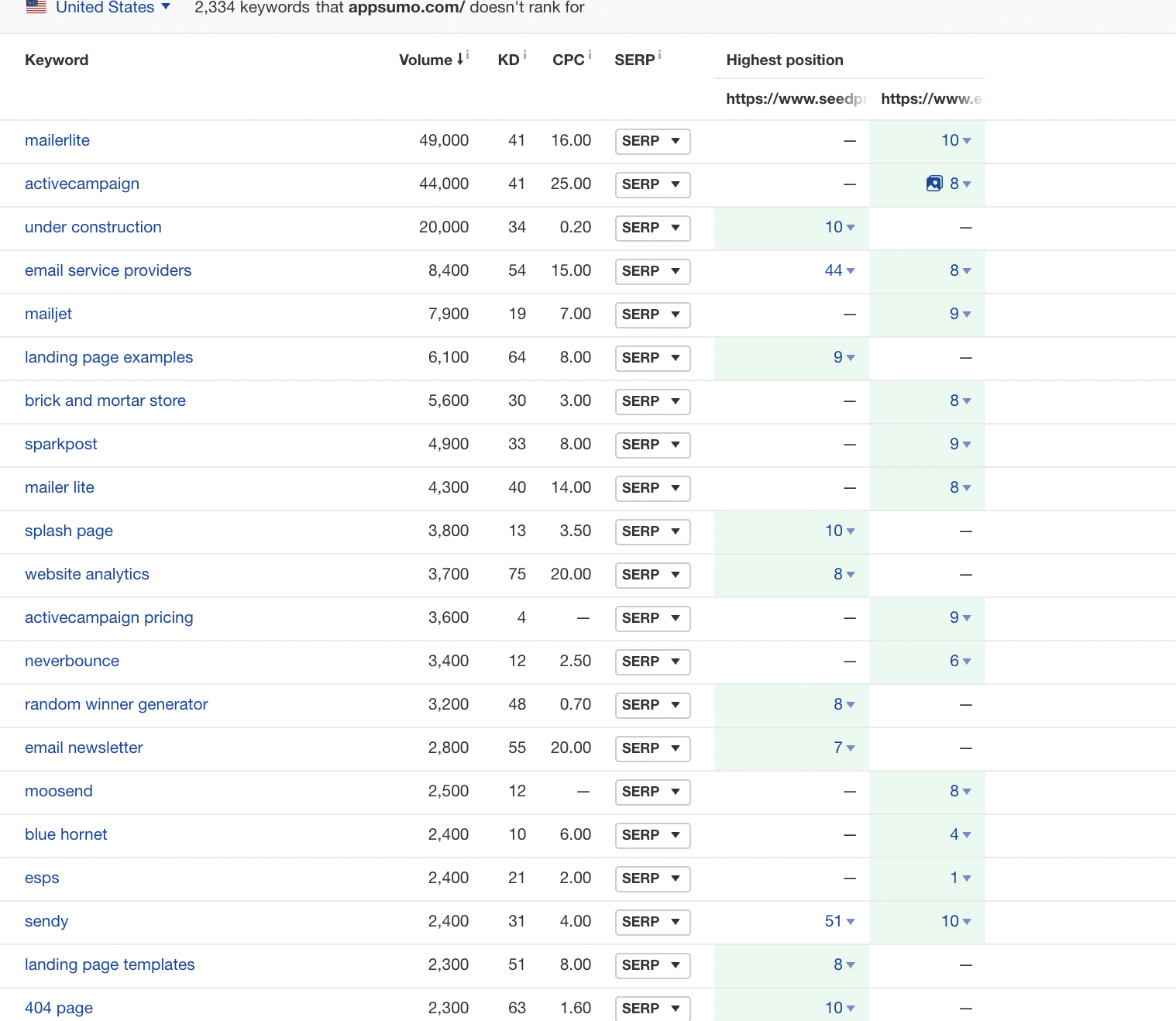Open the landing page templates keyword
1176x1021 pixels.
[x=110, y=964]
